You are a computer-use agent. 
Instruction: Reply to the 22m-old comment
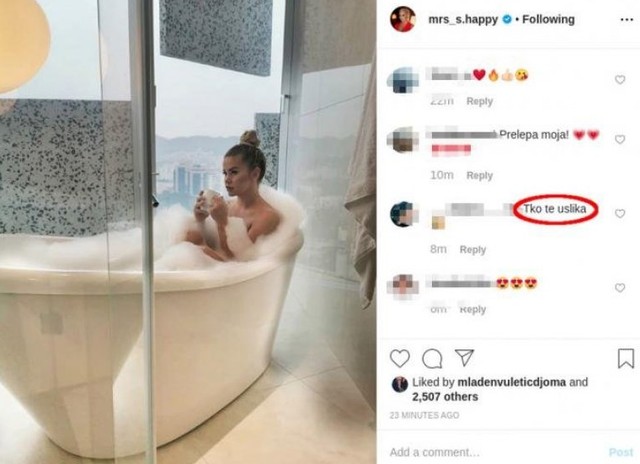pos(480,101)
